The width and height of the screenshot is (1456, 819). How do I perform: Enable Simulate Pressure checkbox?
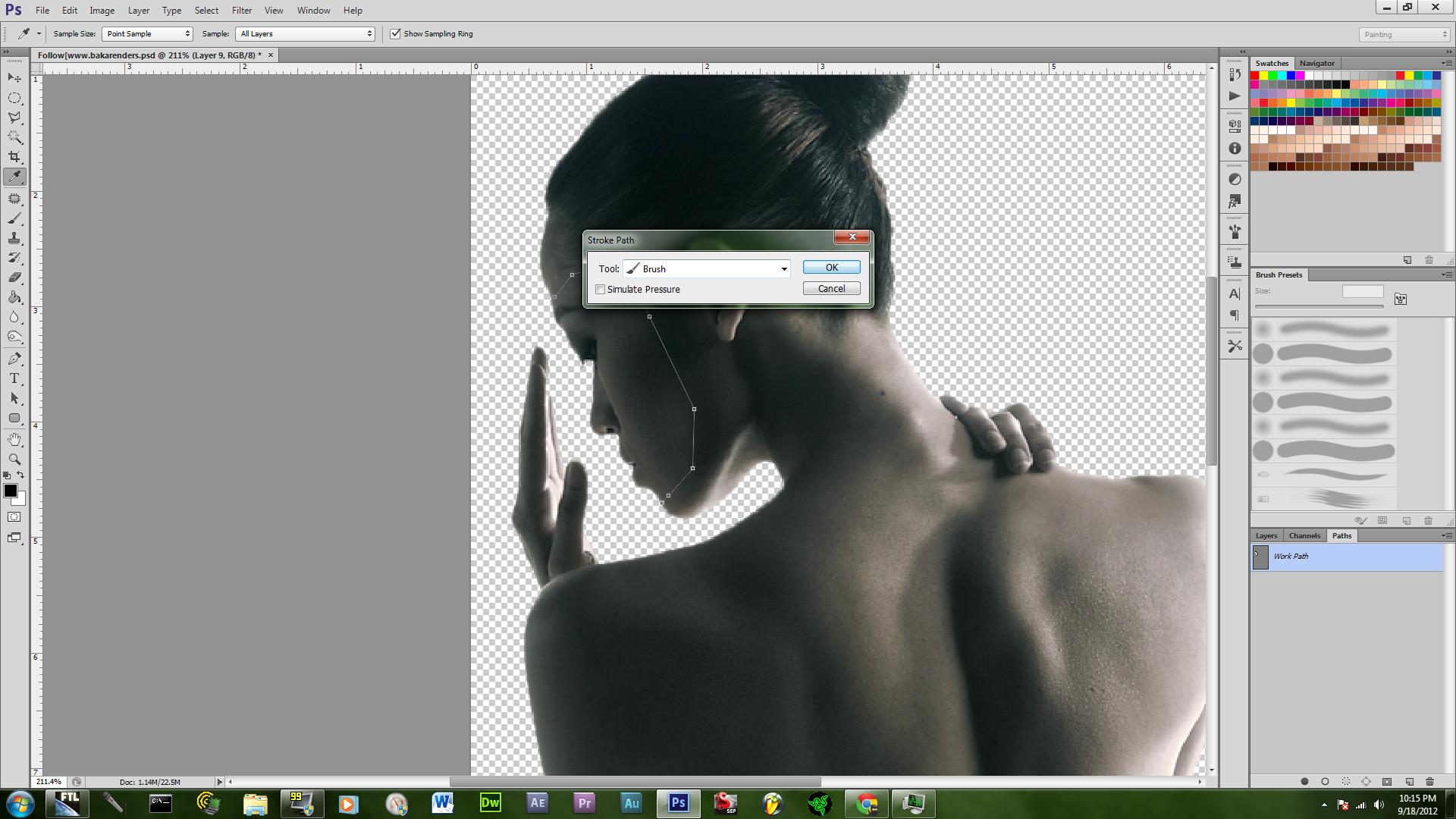(601, 290)
